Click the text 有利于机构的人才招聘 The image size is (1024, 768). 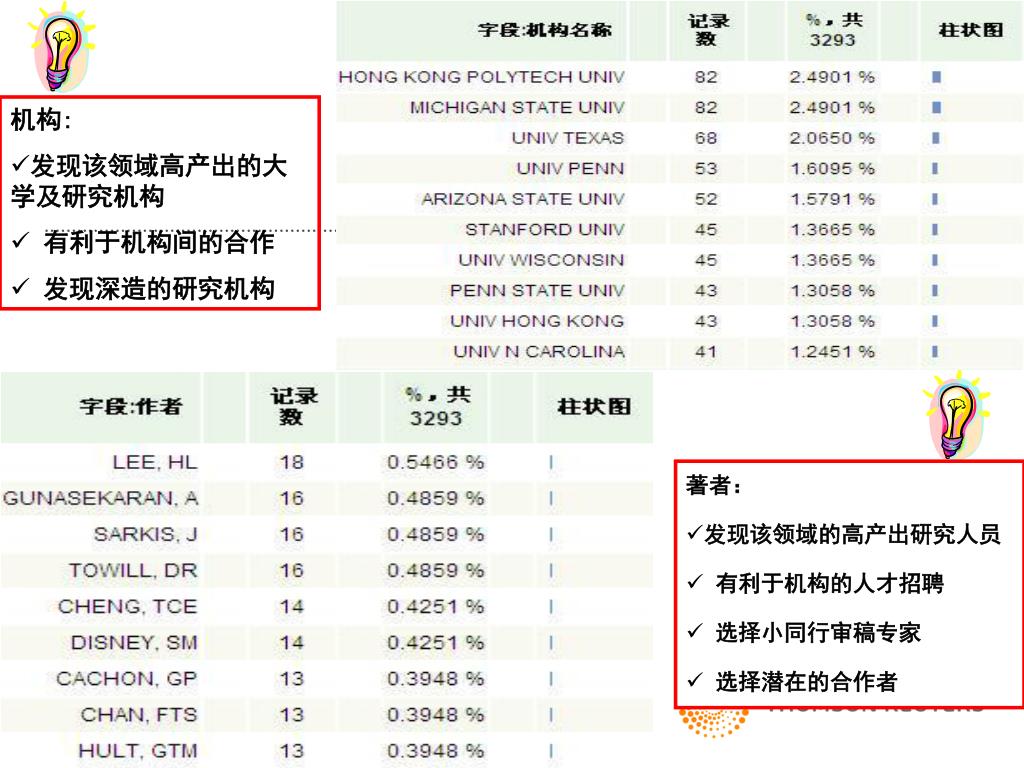tap(829, 583)
